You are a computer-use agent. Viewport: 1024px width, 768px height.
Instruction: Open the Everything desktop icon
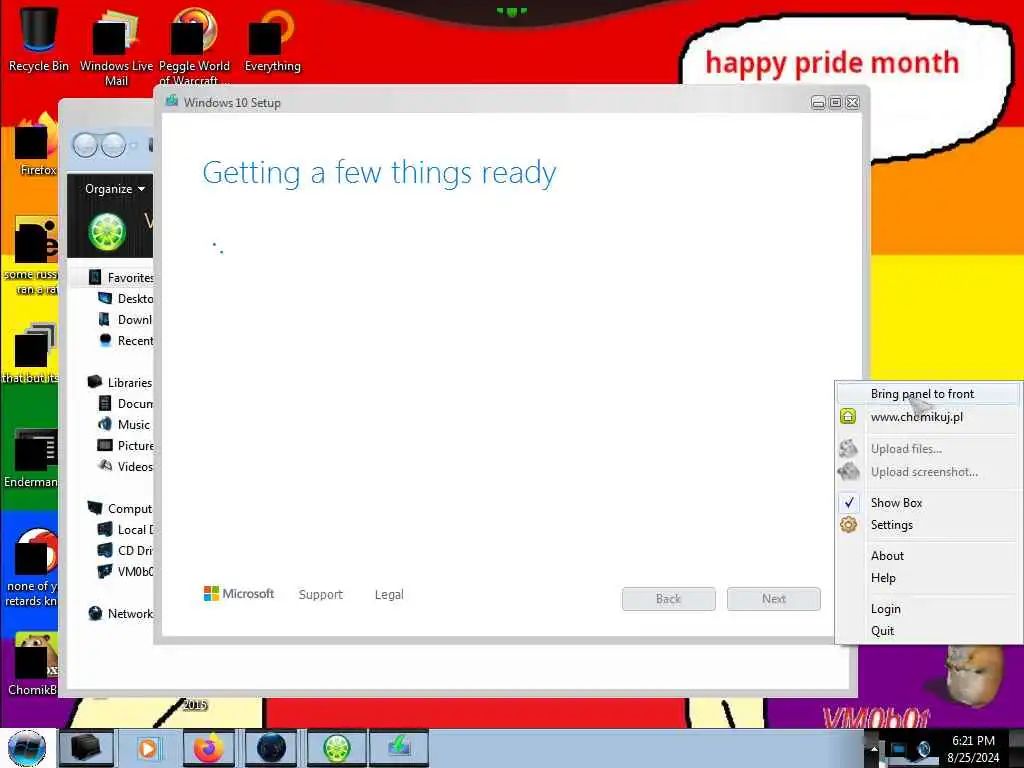click(272, 39)
